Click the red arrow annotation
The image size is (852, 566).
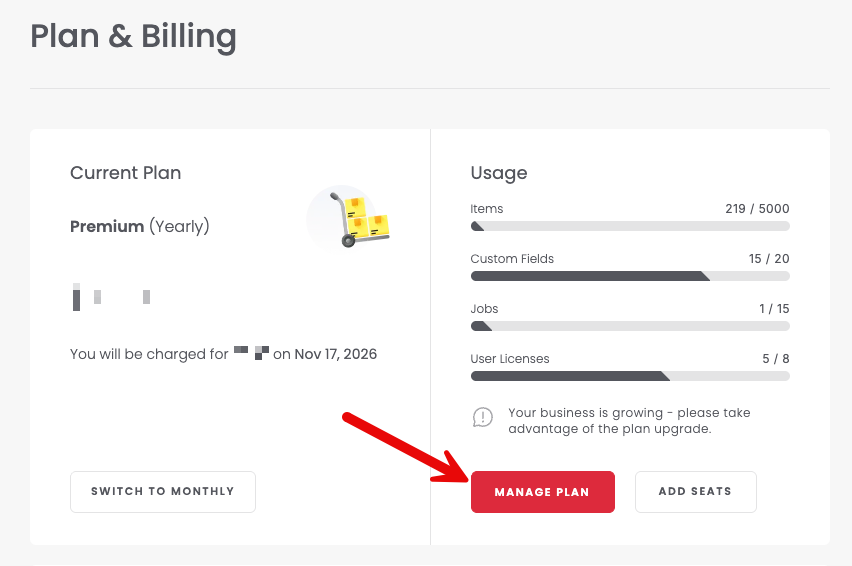405,448
